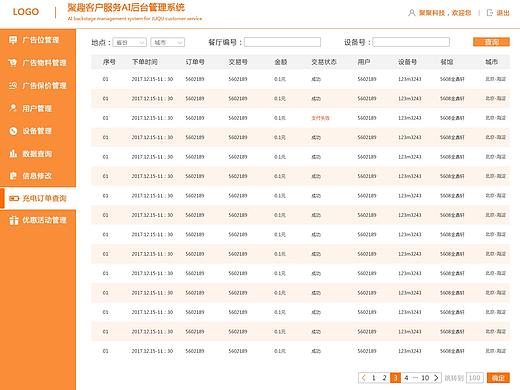Viewport: 520px width, 390px height.
Task: Open the 城市 city dropdown
Action: (167, 42)
